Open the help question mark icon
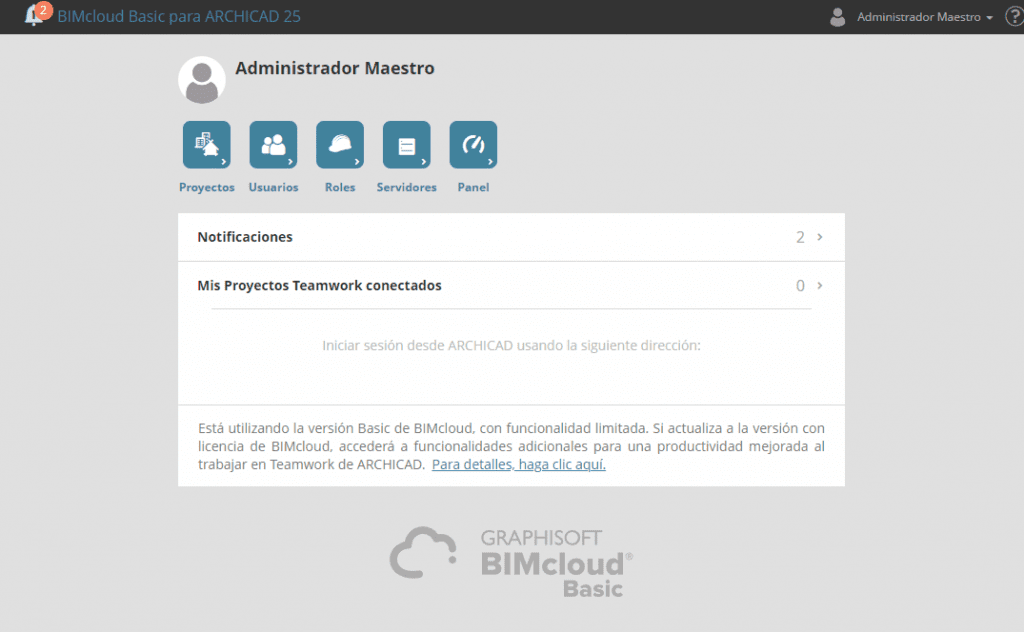The width and height of the screenshot is (1024, 632). coord(1012,17)
